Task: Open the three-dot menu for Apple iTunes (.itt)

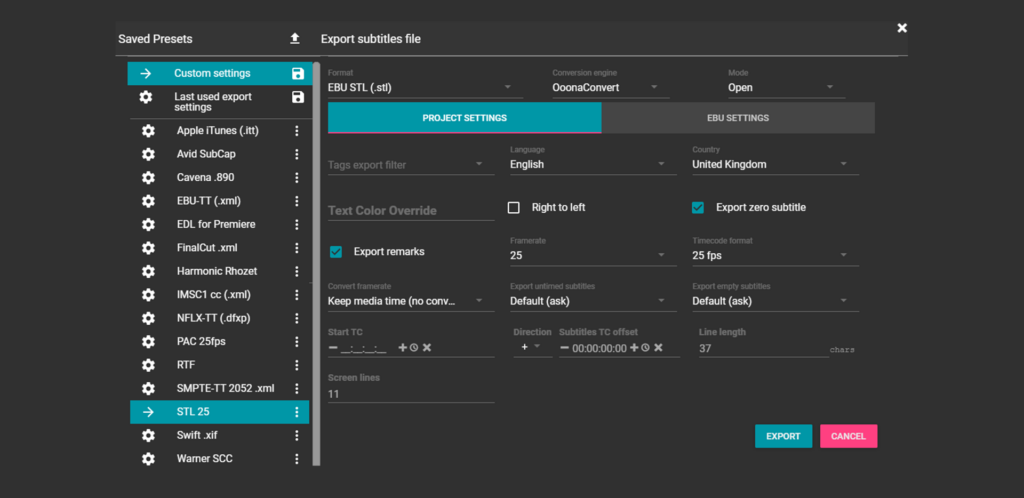Action: (x=296, y=131)
